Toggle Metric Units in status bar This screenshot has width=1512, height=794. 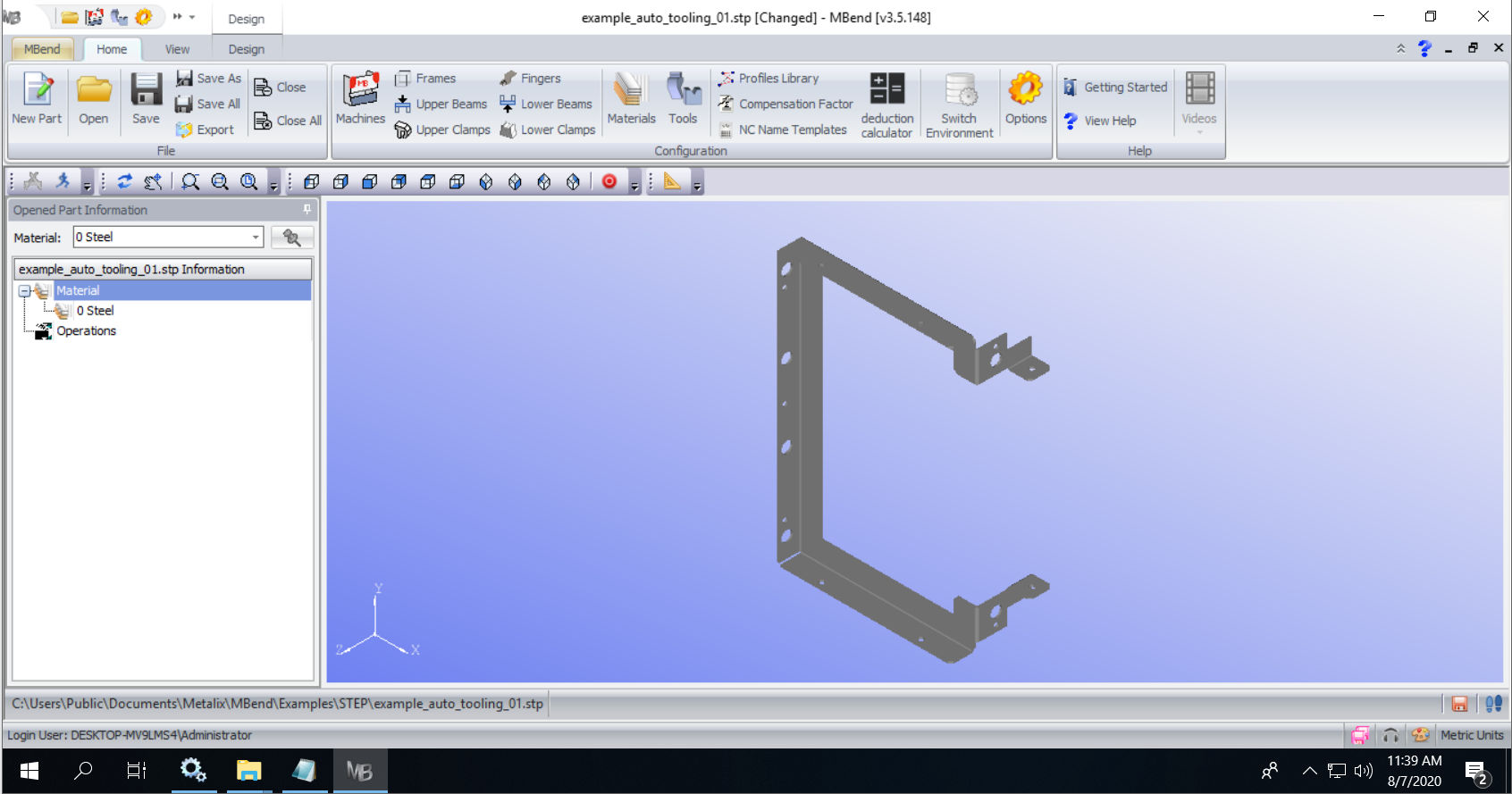(1472, 735)
